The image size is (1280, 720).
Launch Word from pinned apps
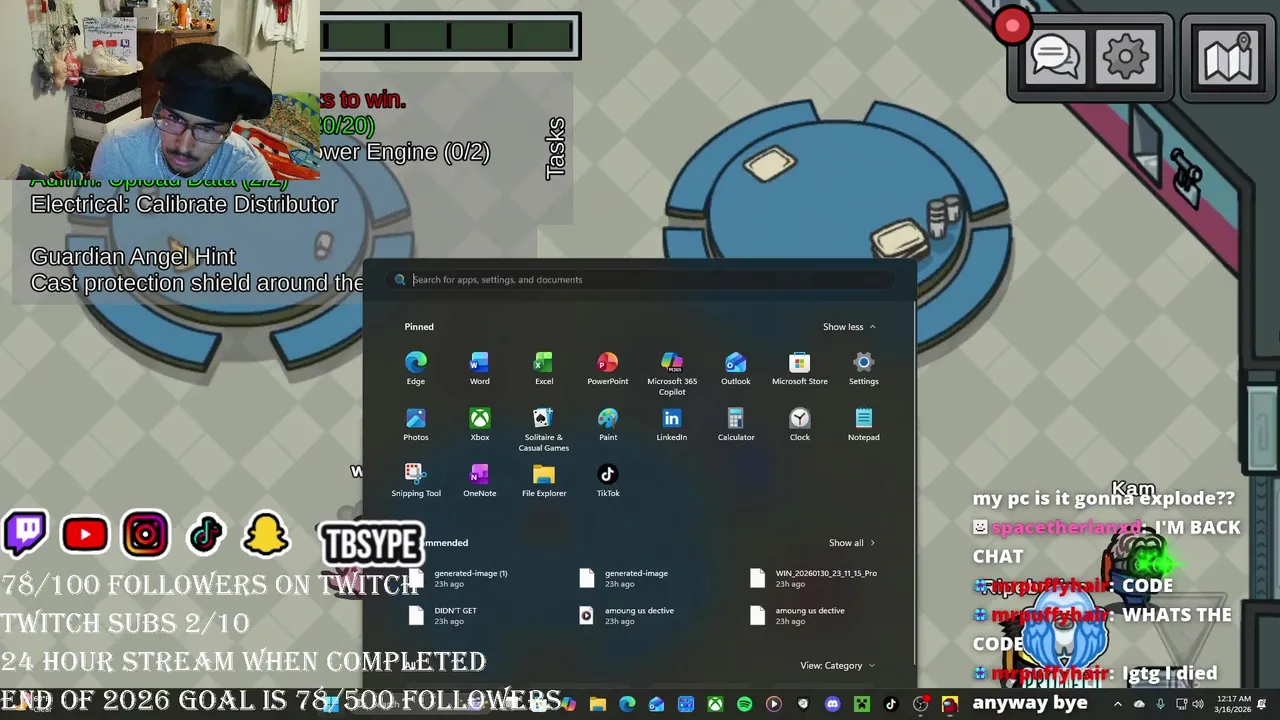[x=480, y=368]
